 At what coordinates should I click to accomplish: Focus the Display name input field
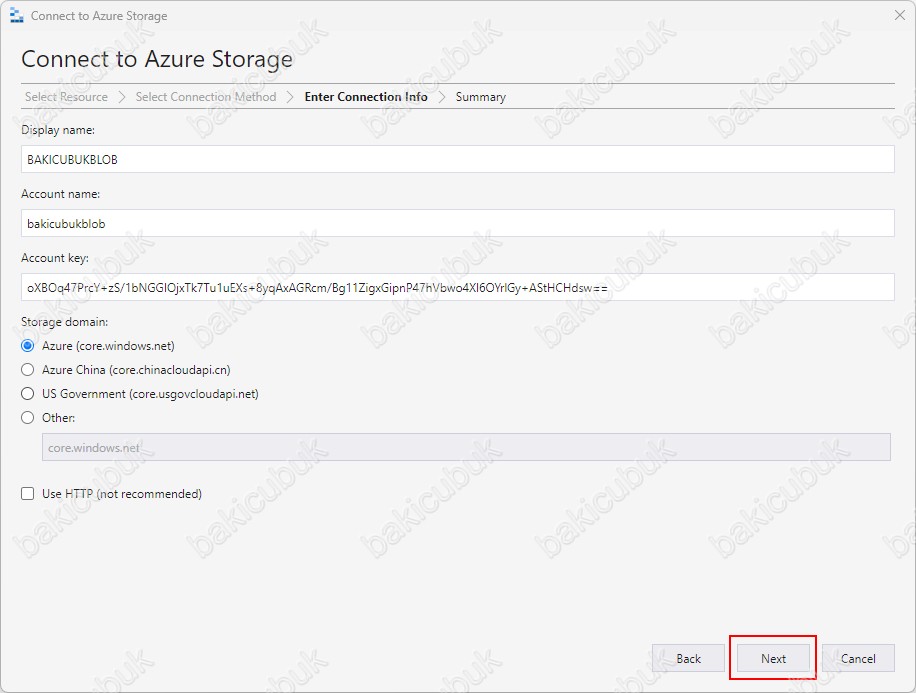tap(457, 159)
